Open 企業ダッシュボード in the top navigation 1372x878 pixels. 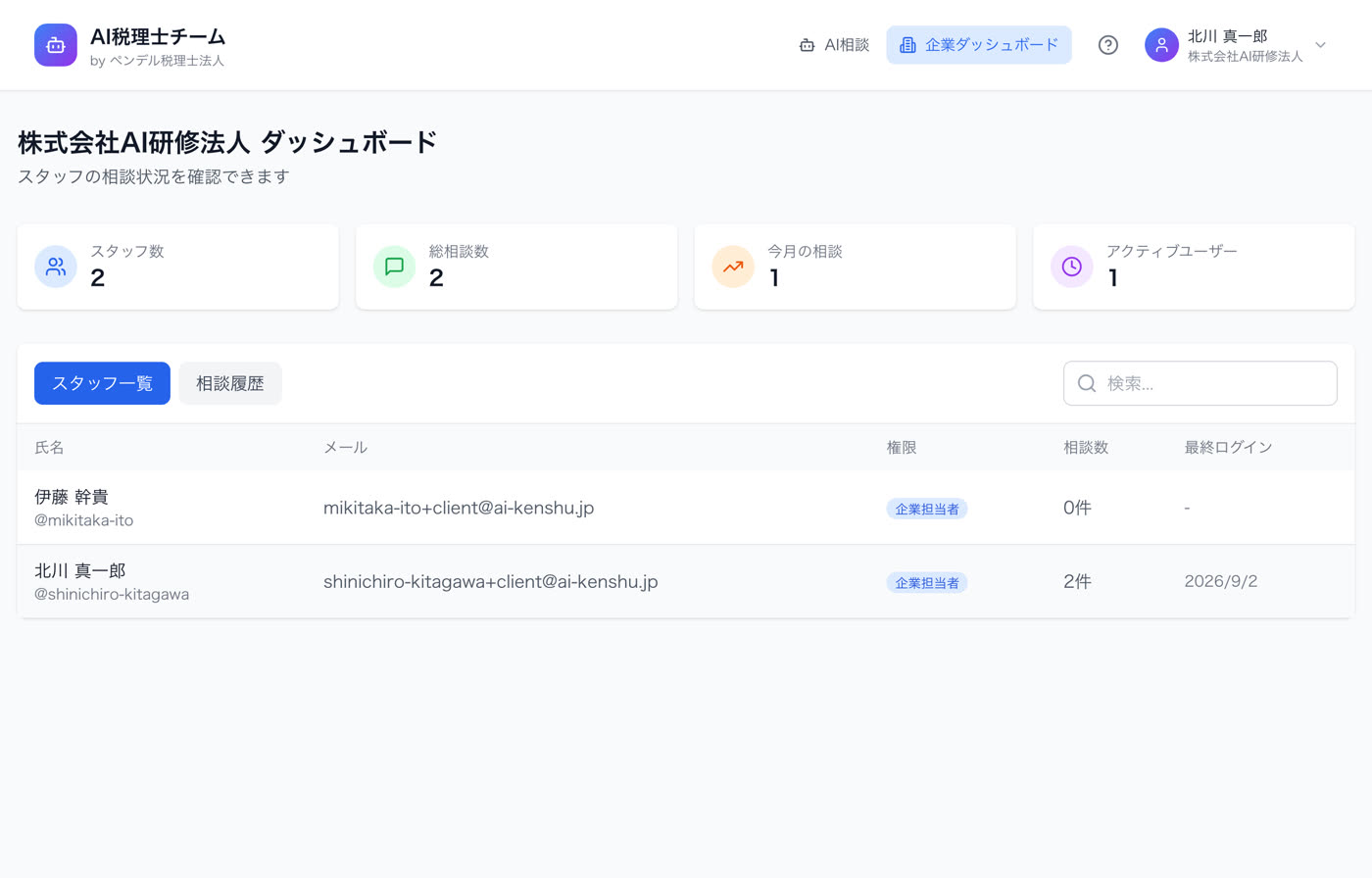click(979, 45)
